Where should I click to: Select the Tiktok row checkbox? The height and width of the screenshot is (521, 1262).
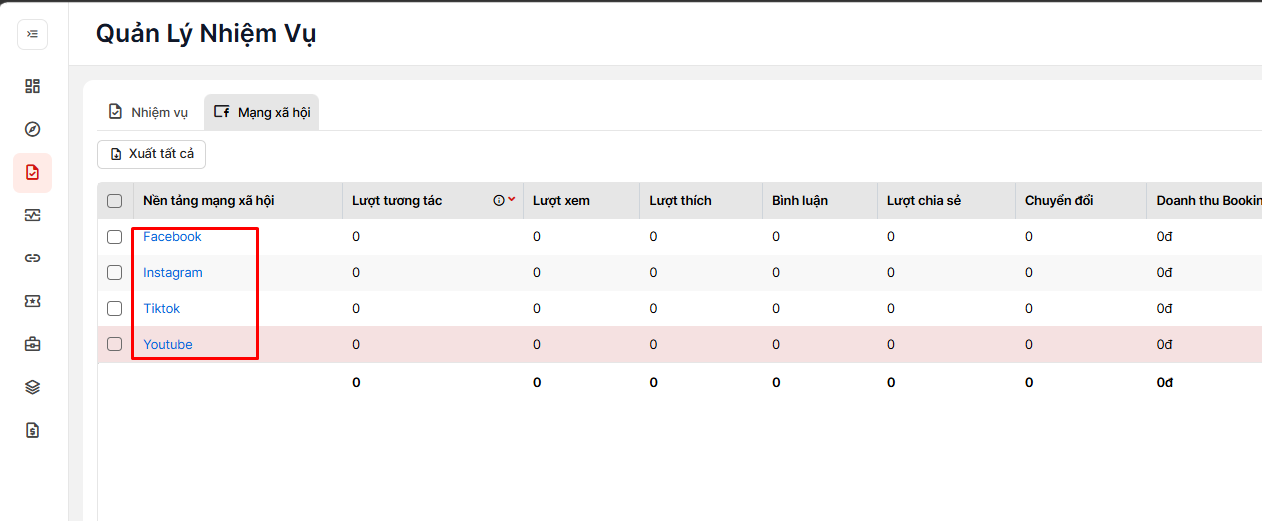pos(115,309)
